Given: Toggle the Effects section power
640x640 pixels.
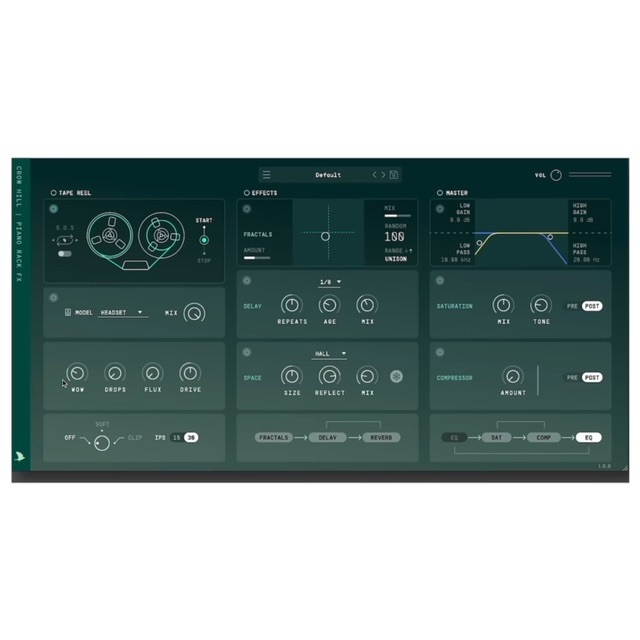Looking at the screenshot, I should click(x=247, y=193).
